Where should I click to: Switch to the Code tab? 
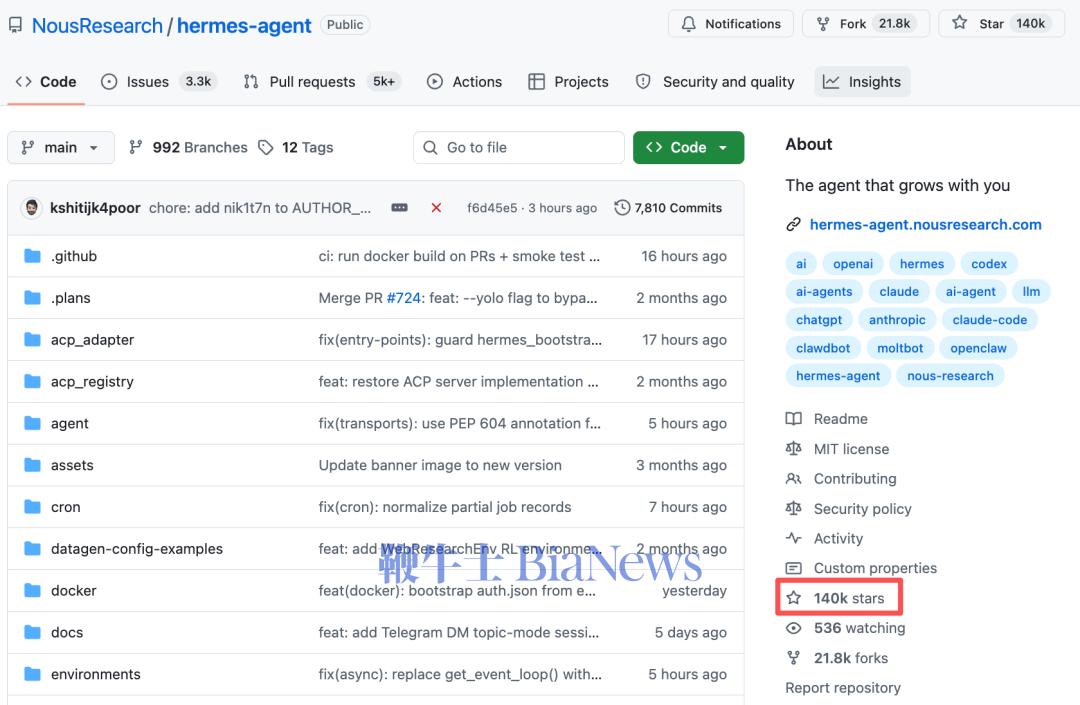46,82
